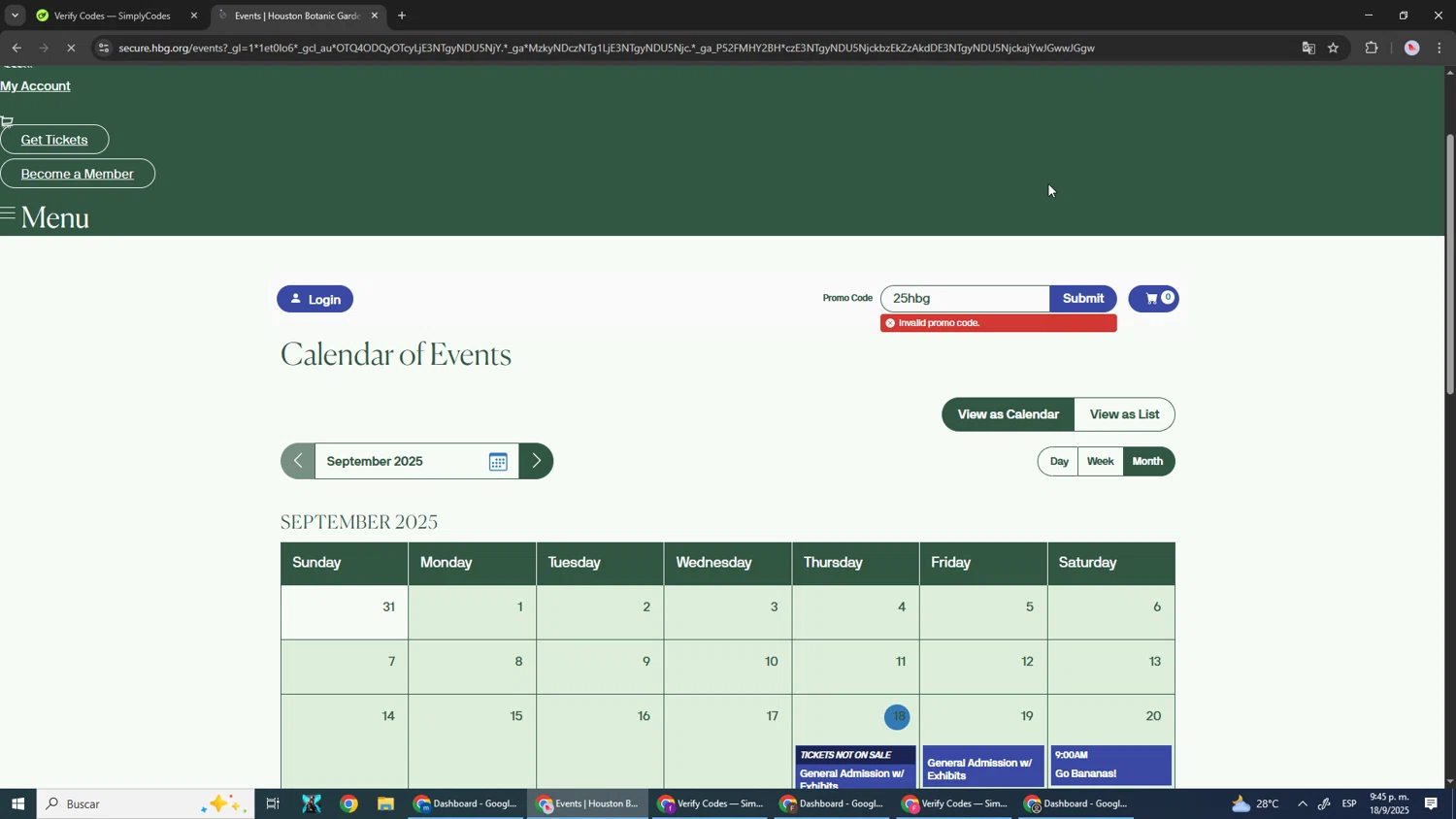
Task: Show hidden system tray icons
Action: tap(1302, 803)
